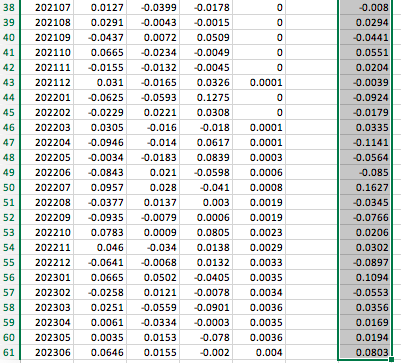
Task: Select cell containing 0.0034
Action: click(259, 292)
